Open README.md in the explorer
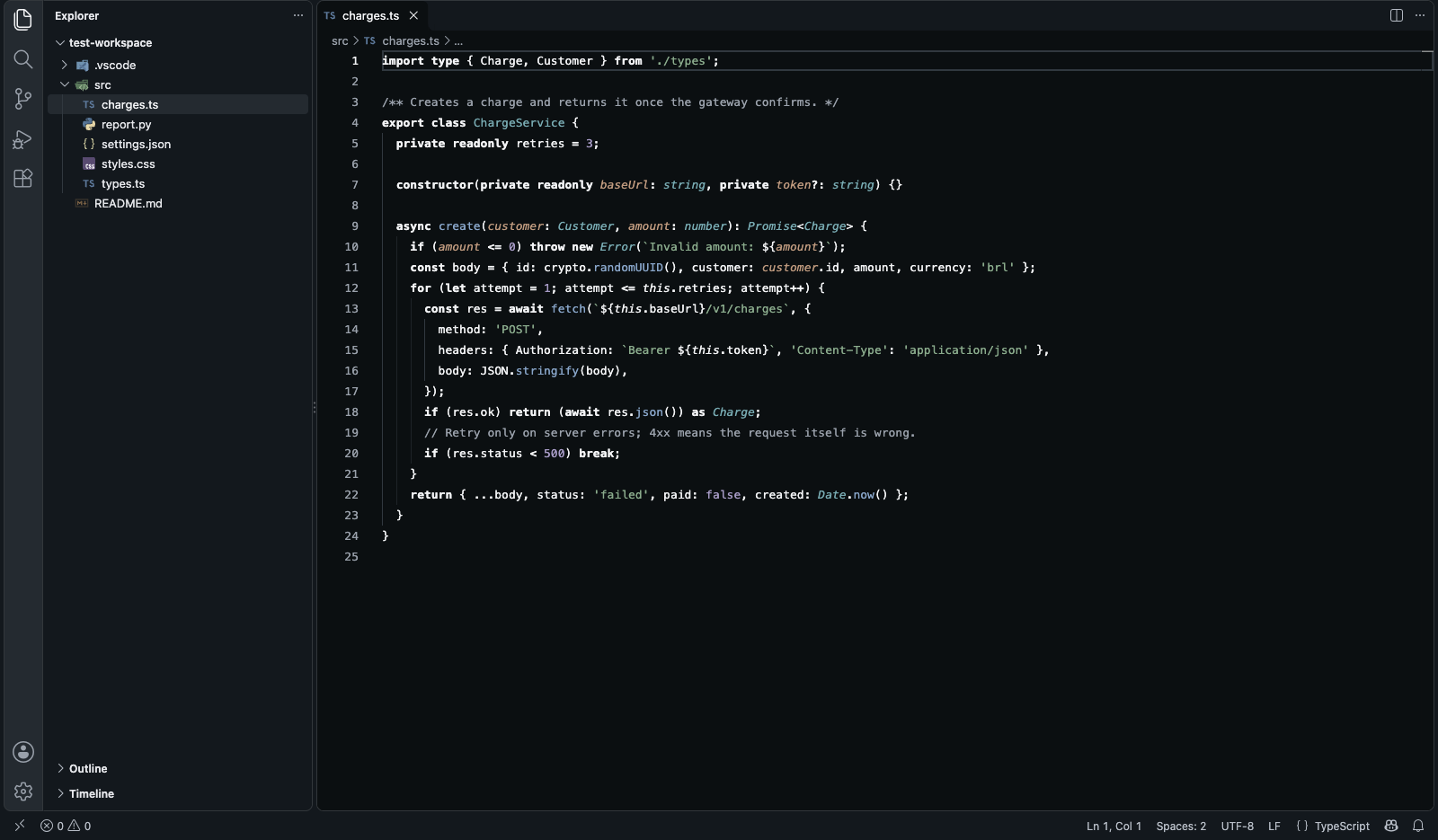Screen dimensions: 1438x840 click(x=178, y=203)
